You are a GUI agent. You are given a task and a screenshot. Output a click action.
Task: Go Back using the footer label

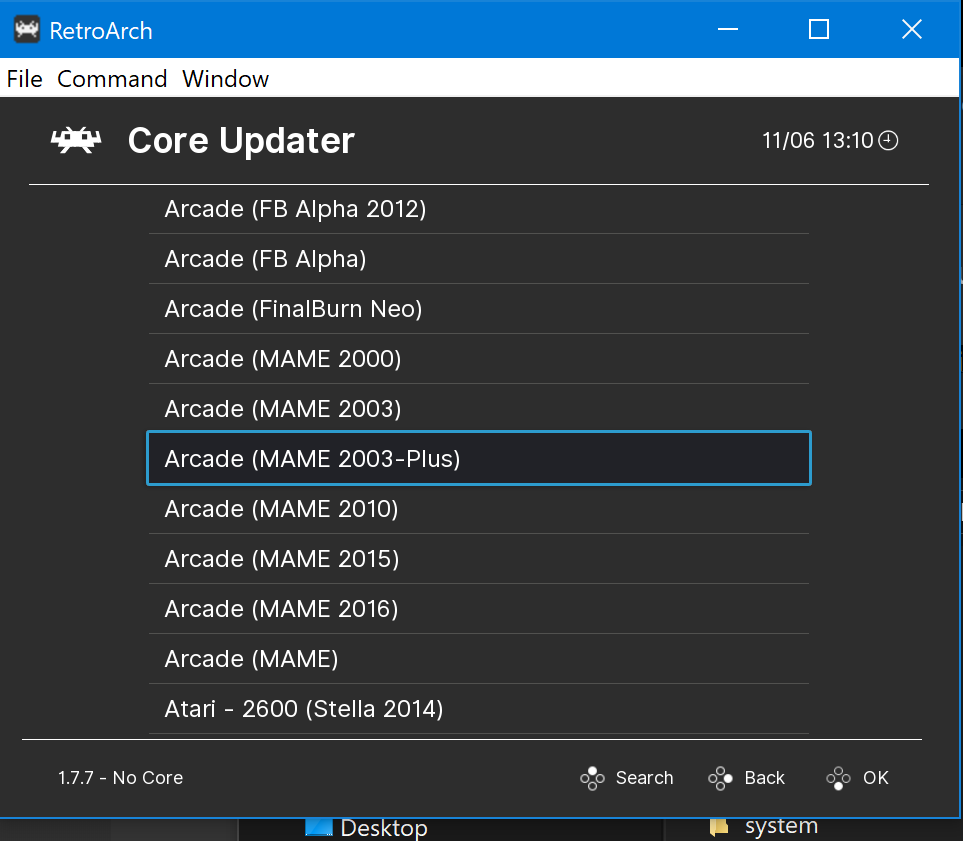[765, 778]
